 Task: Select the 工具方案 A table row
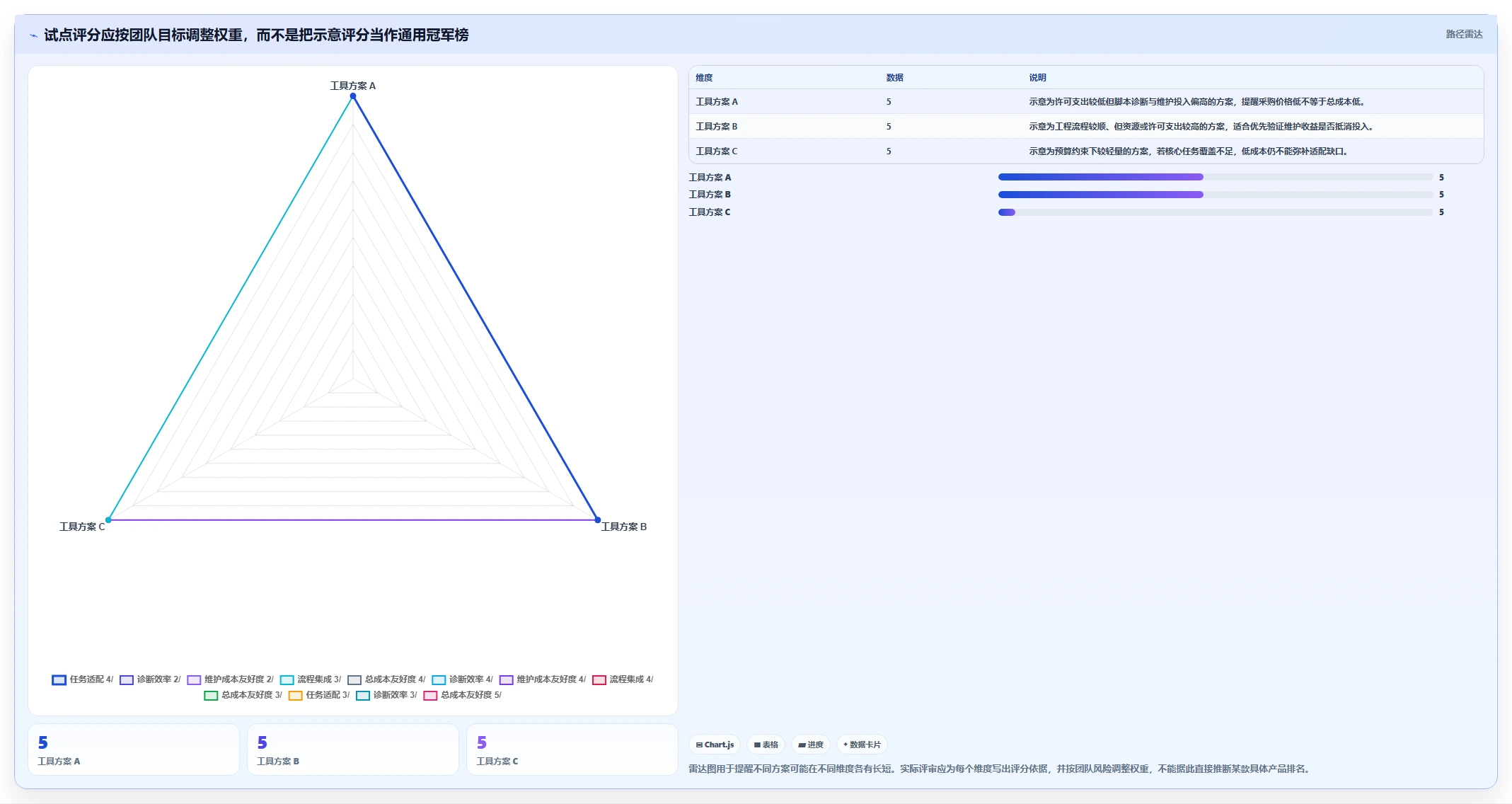[1086, 102]
